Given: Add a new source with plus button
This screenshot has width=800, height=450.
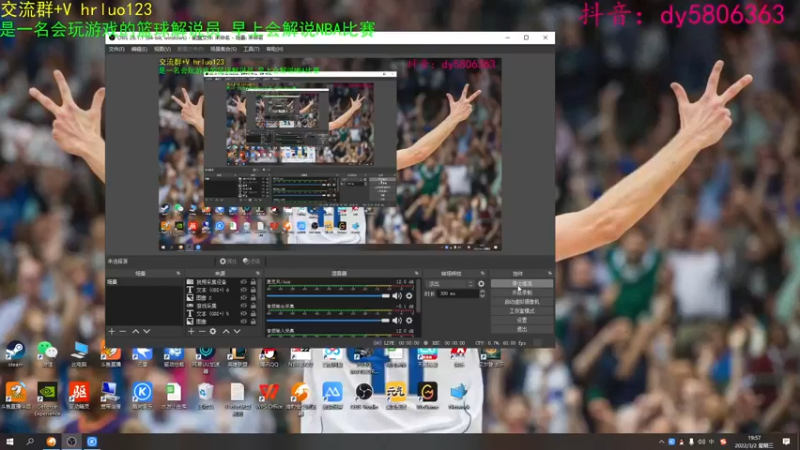Looking at the screenshot, I should coord(191,332).
